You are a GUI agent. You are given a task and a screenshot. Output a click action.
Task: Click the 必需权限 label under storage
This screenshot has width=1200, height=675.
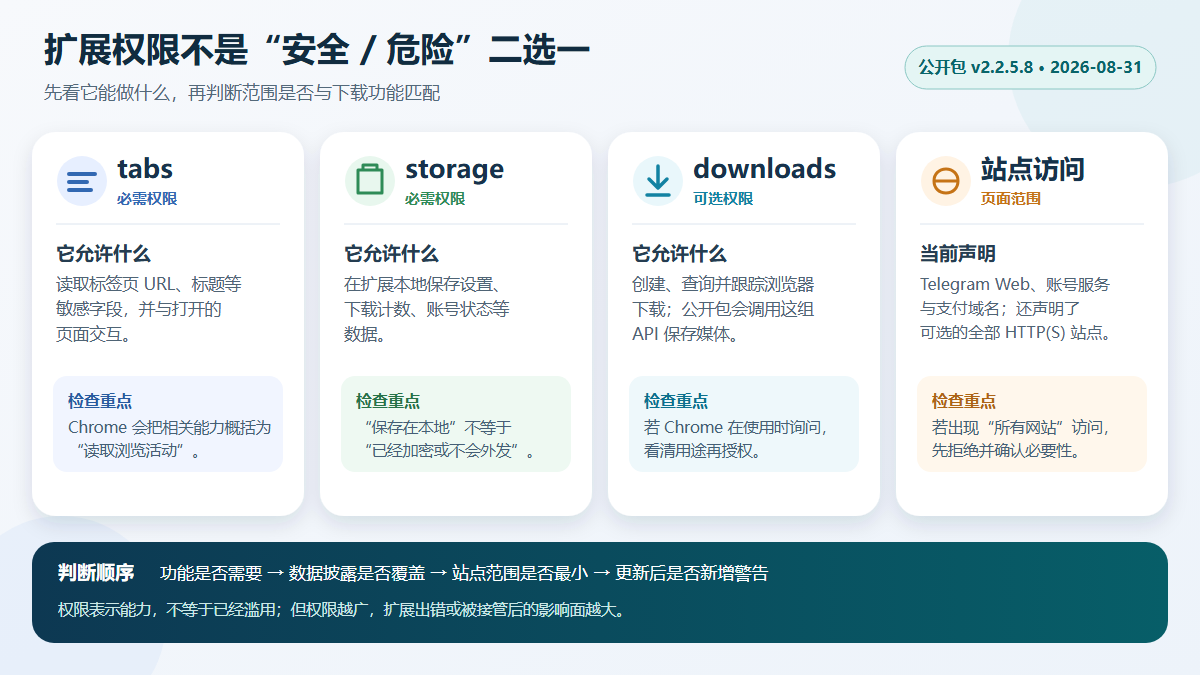tap(435, 199)
